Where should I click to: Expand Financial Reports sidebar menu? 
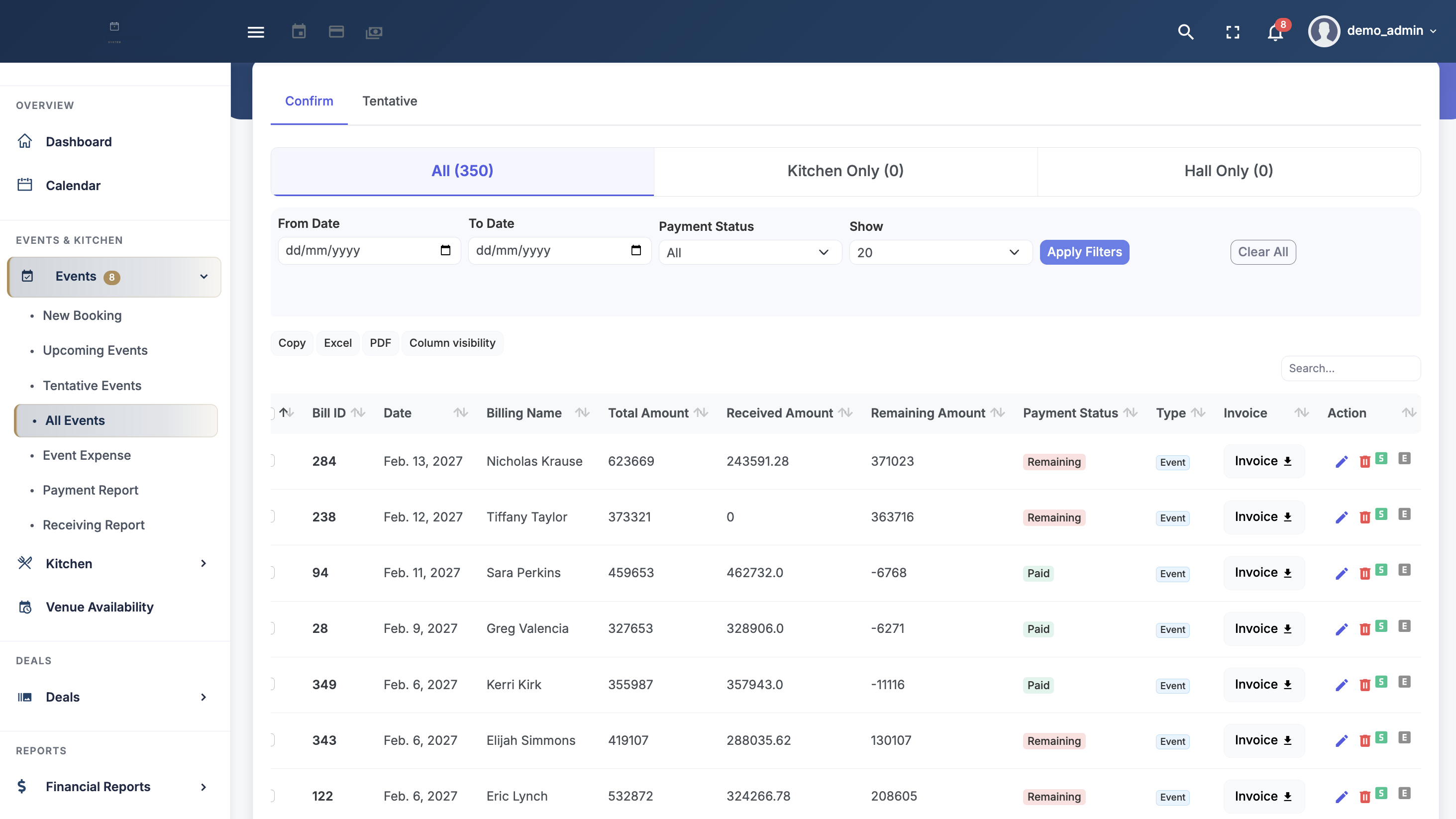[113, 787]
